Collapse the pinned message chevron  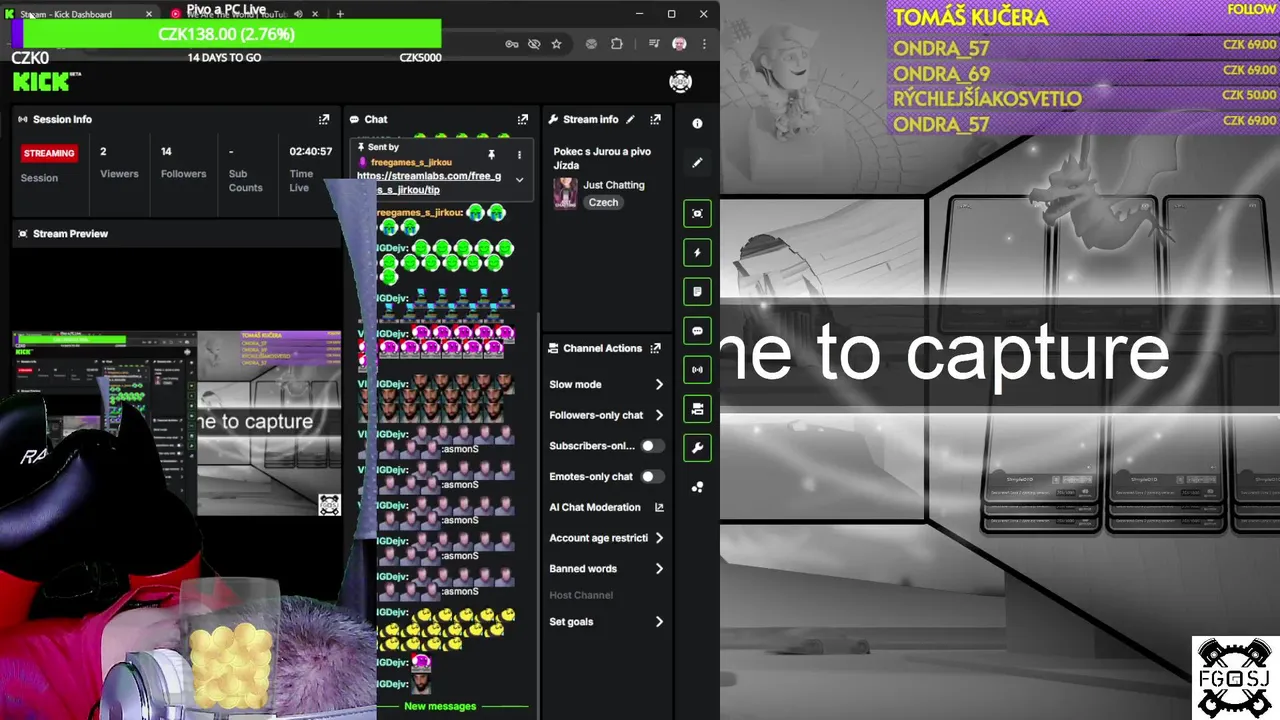click(x=519, y=180)
